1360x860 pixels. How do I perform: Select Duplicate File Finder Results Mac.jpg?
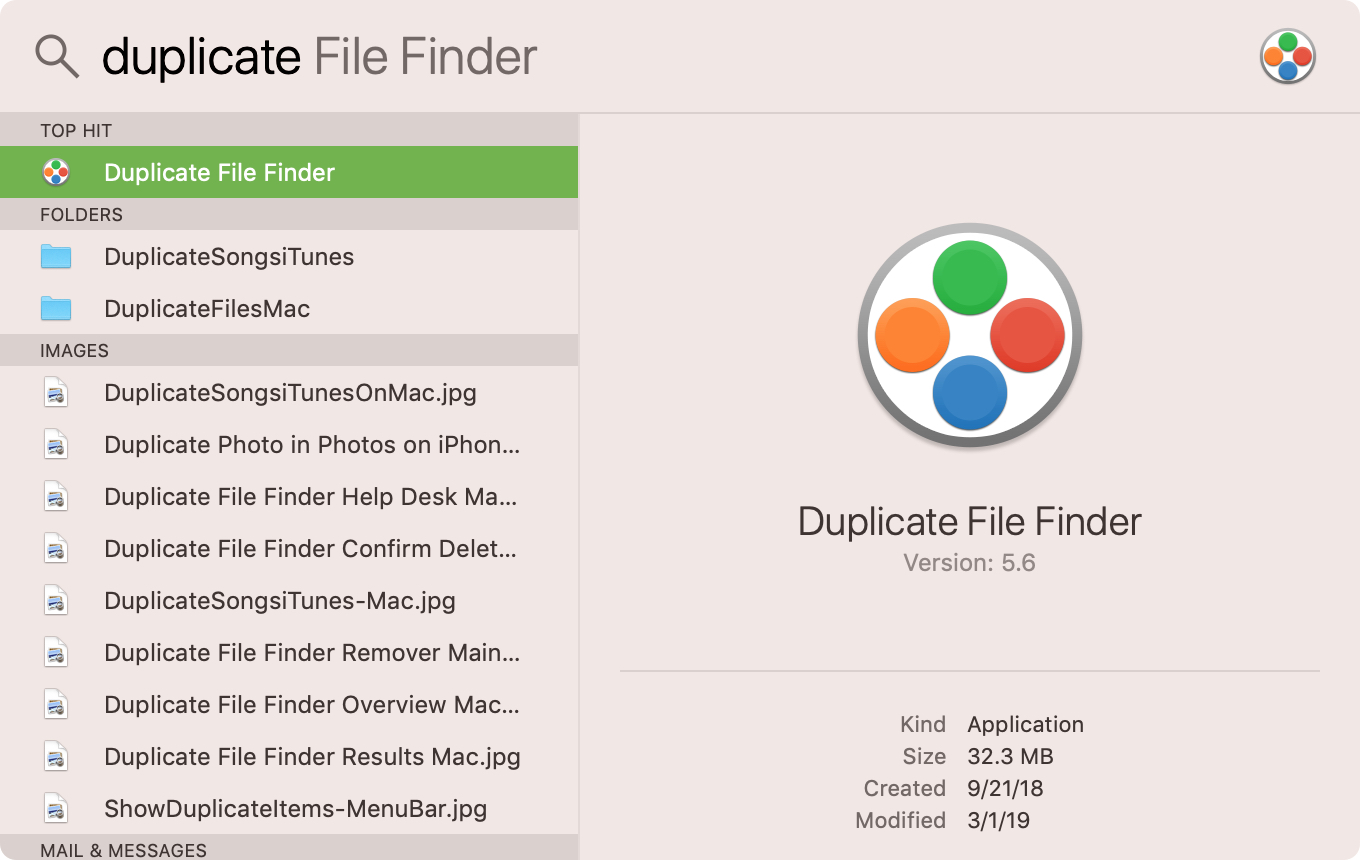click(289, 757)
